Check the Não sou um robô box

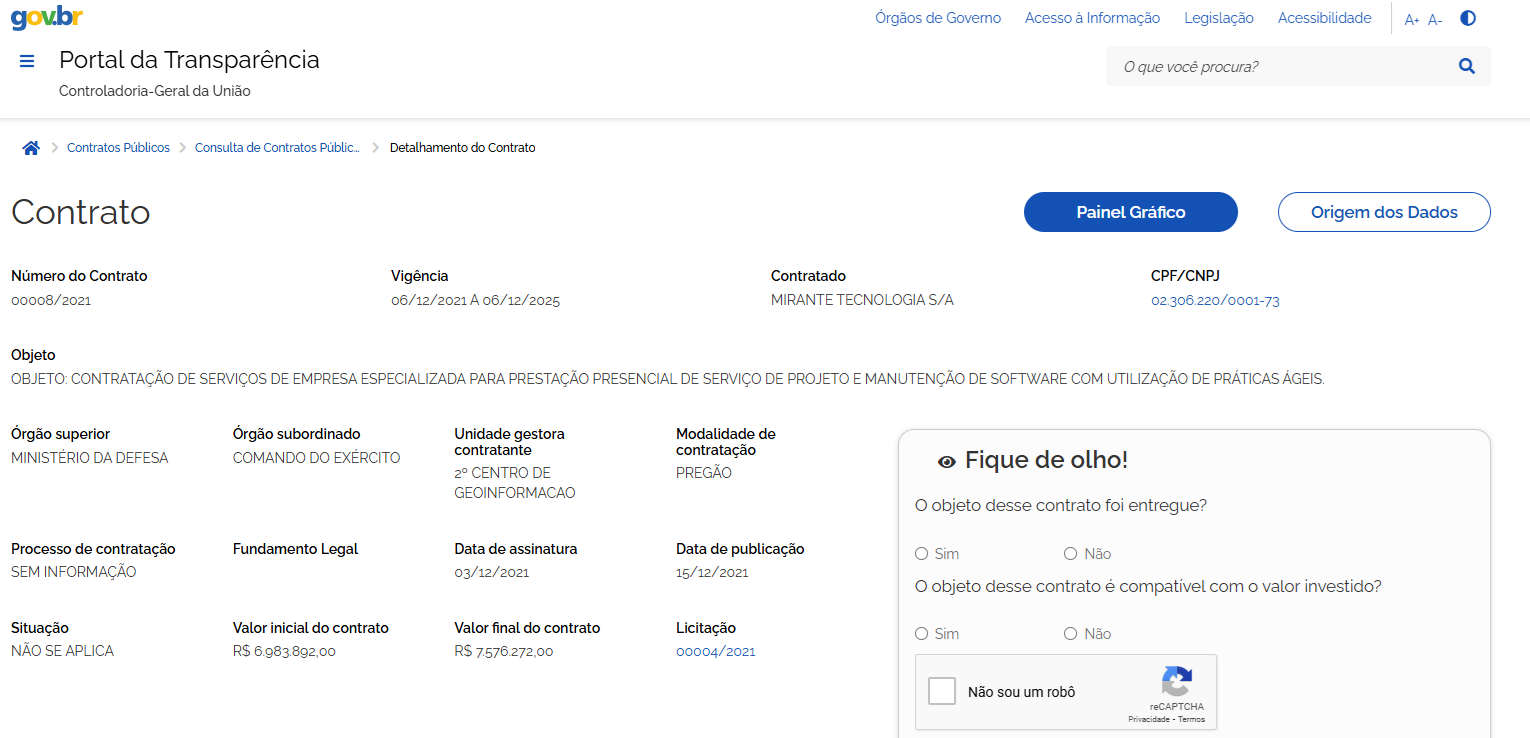pyautogui.click(x=942, y=691)
